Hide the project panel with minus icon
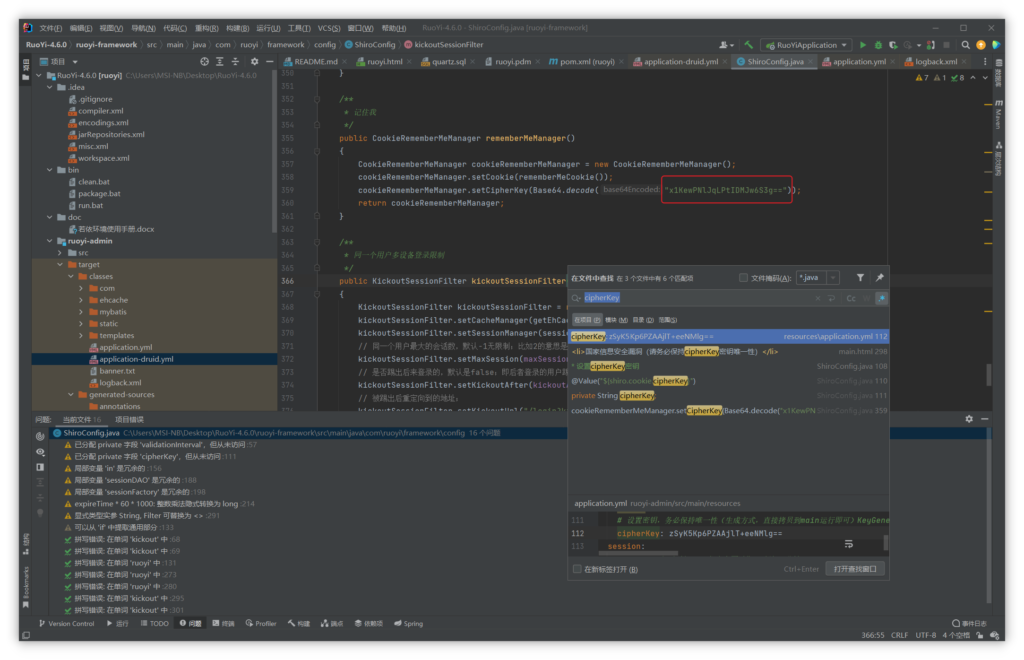The height and width of the screenshot is (660, 1024). tap(269, 61)
